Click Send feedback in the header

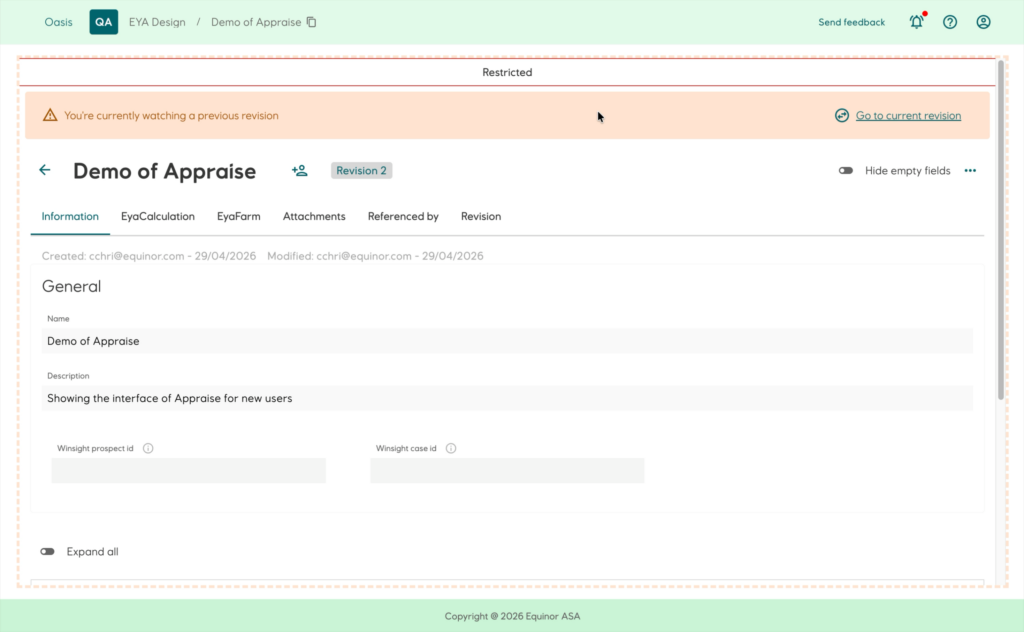tap(852, 22)
